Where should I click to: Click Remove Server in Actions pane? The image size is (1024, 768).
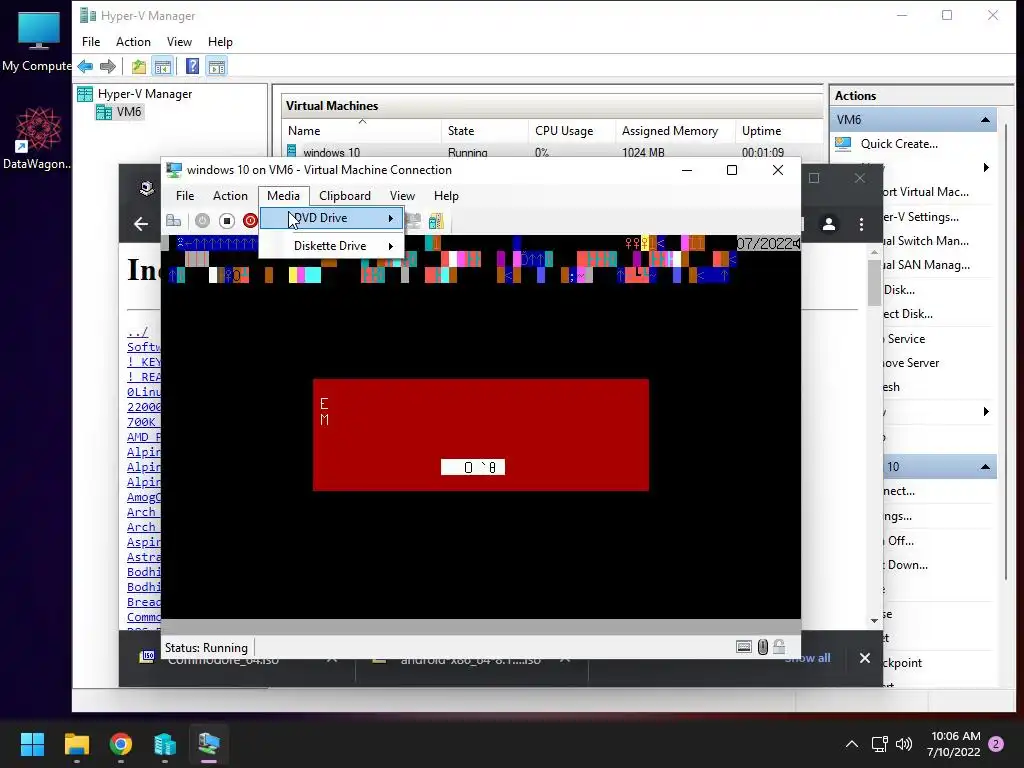(910, 363)
